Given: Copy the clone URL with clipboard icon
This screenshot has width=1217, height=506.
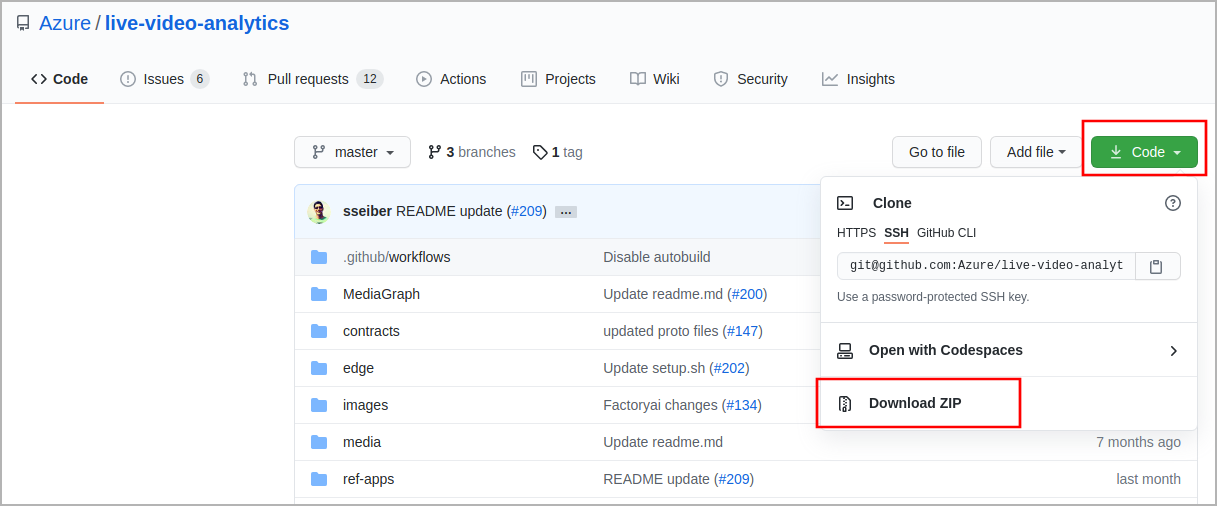Looking at the screenshot, I should tap(1157, 266).
